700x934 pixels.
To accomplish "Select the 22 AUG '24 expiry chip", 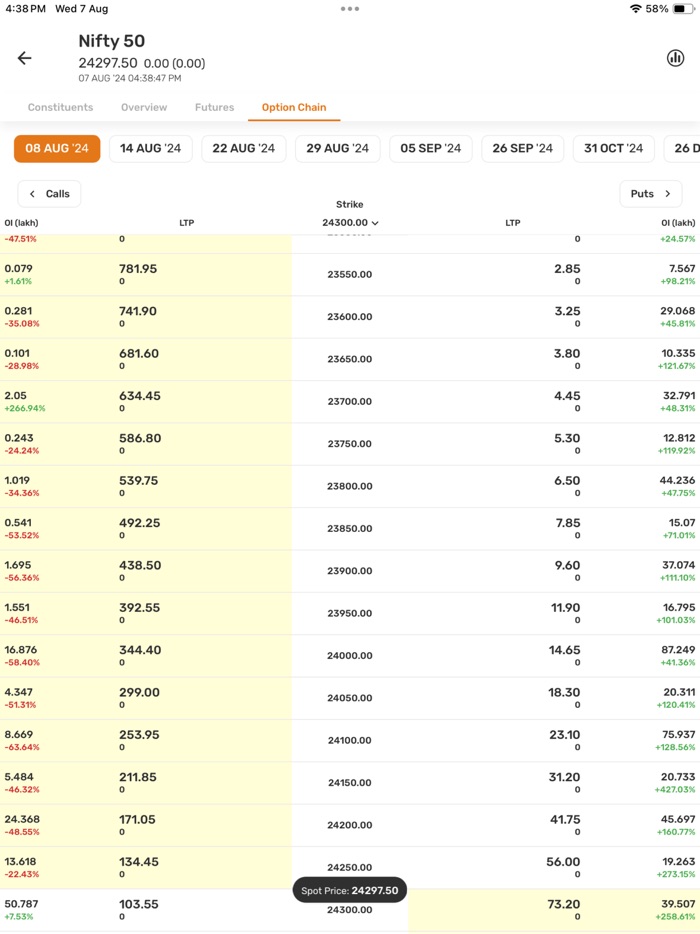I will coord(243,148).
